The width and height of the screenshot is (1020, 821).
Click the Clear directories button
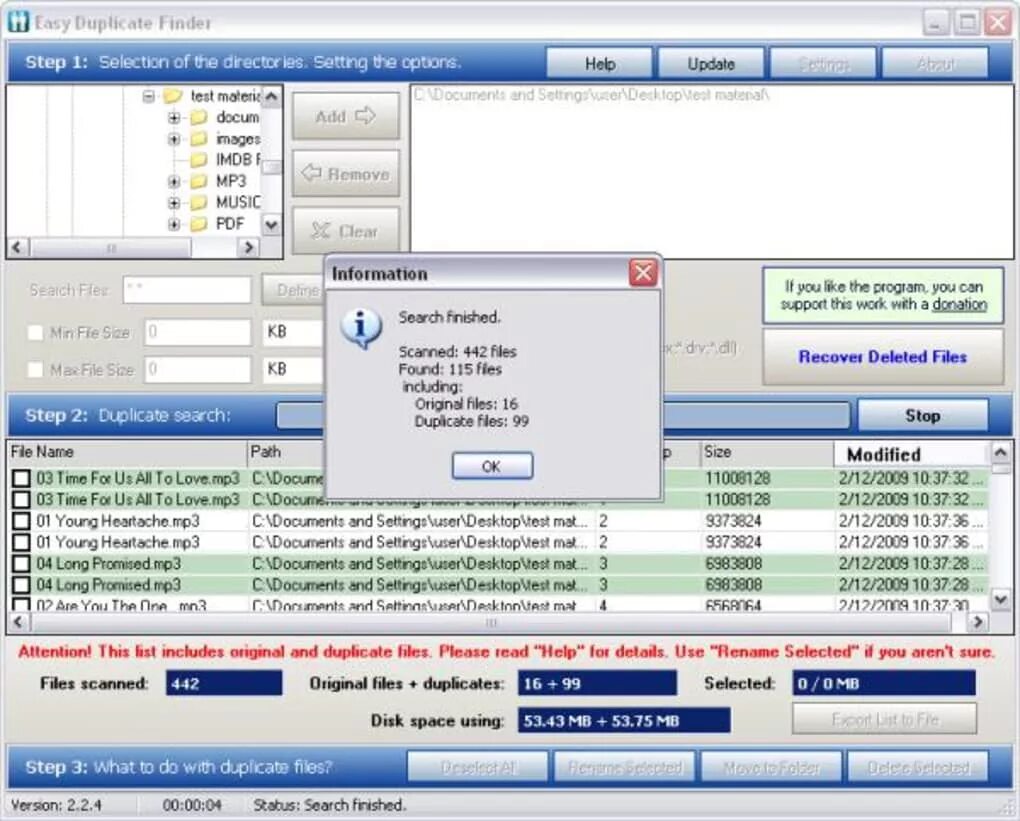[x=345, y=231]
